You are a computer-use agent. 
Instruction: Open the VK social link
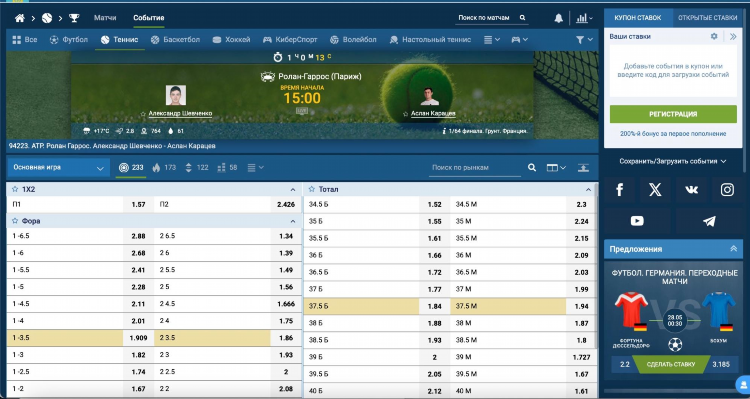pos(692,190)
